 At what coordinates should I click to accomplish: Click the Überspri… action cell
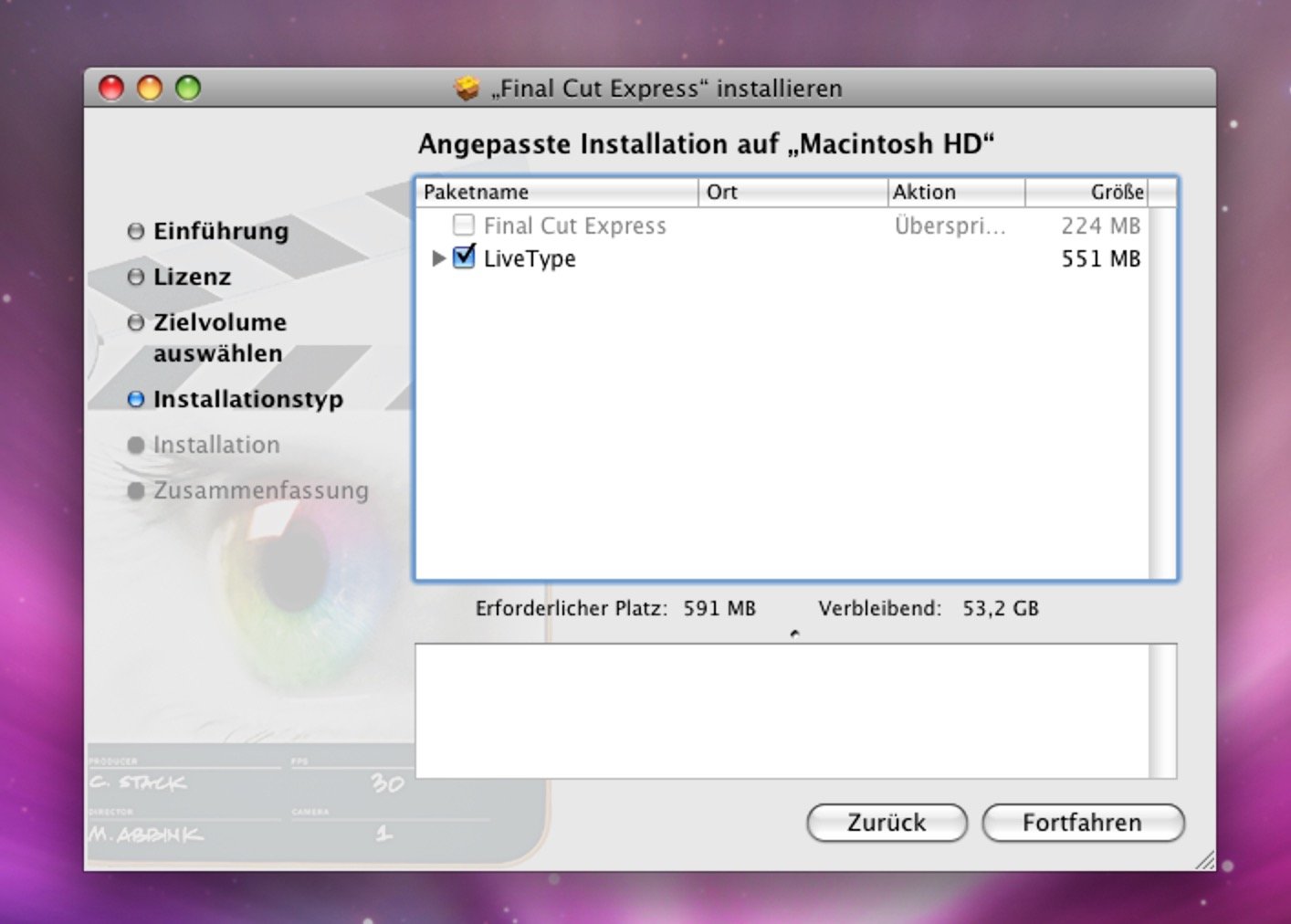[x=950, y=226]
